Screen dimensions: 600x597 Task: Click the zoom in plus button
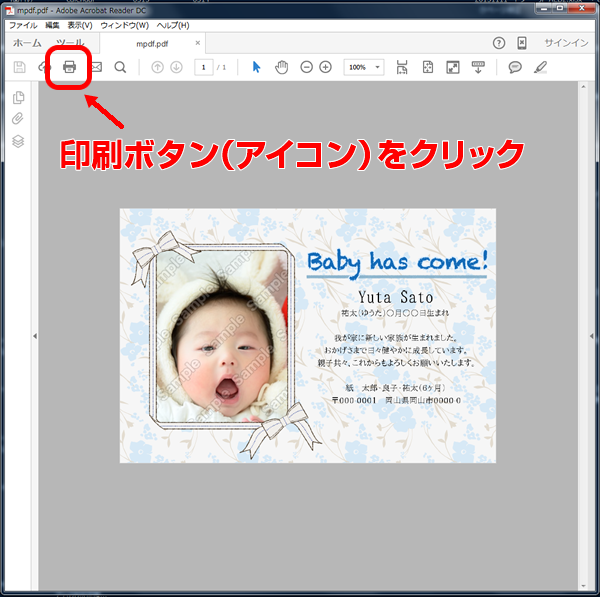325,67
